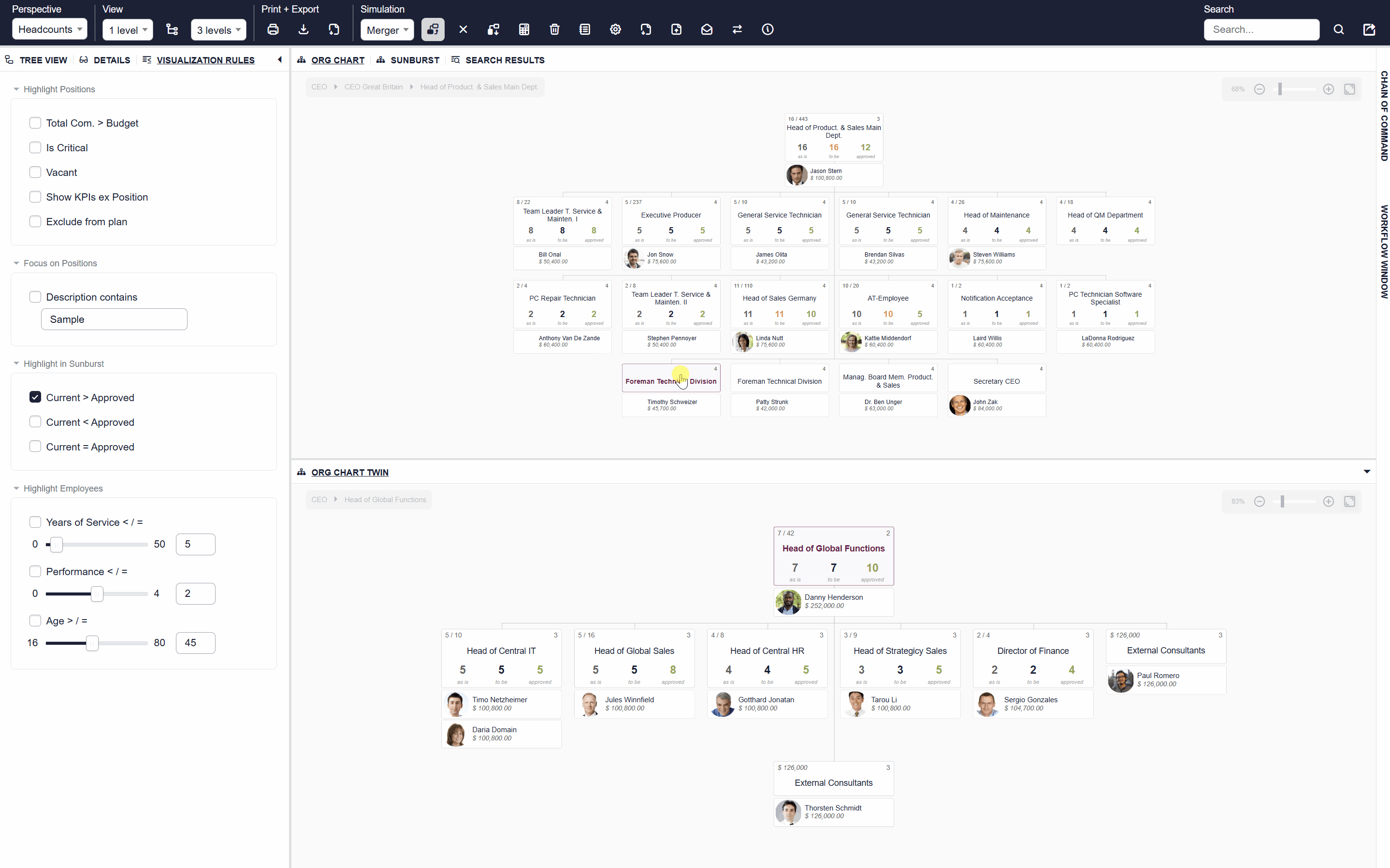Click the swap arrows icon in toolbar

(737, 30)
